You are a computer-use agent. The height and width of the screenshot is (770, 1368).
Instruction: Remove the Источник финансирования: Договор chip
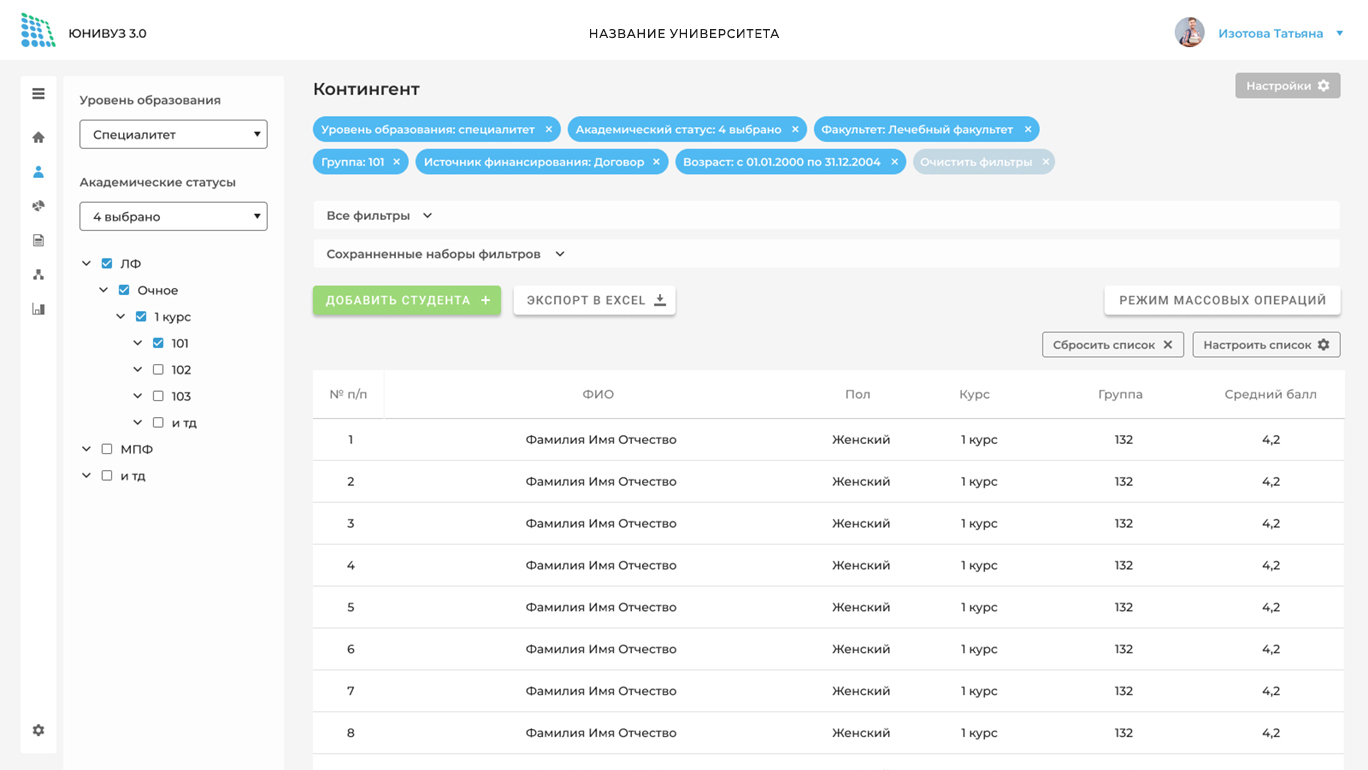pyautogui.click(x=656, y=162)
